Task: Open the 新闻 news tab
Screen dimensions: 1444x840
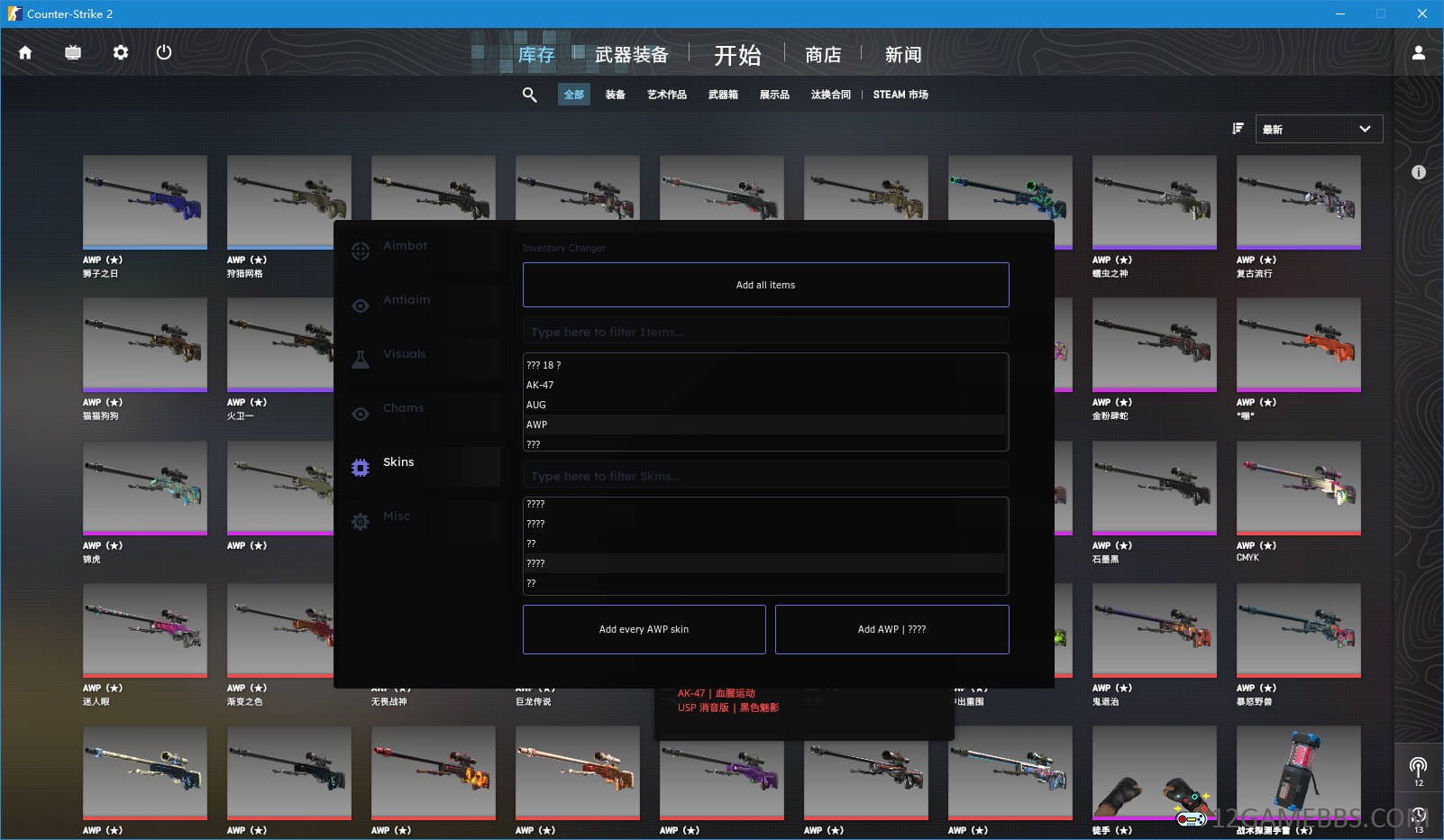Action: 902,55
